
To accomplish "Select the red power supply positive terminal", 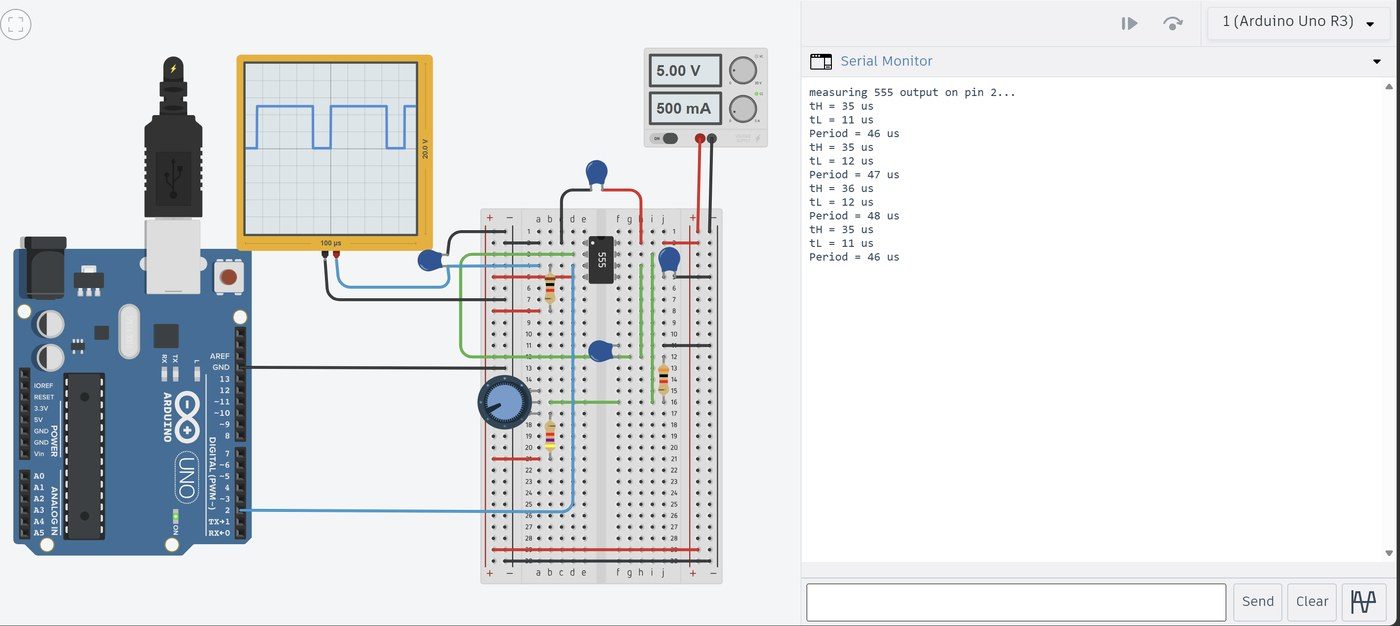I will [x=700, y=139].
